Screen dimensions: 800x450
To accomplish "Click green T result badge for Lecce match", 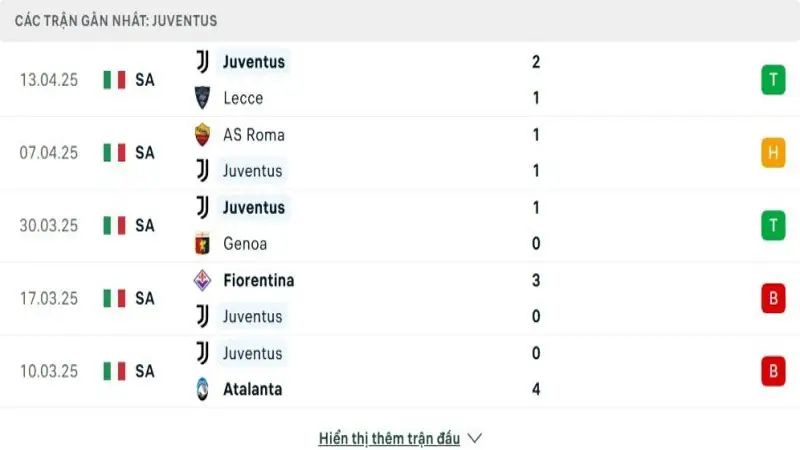I will tap(773, 80).
